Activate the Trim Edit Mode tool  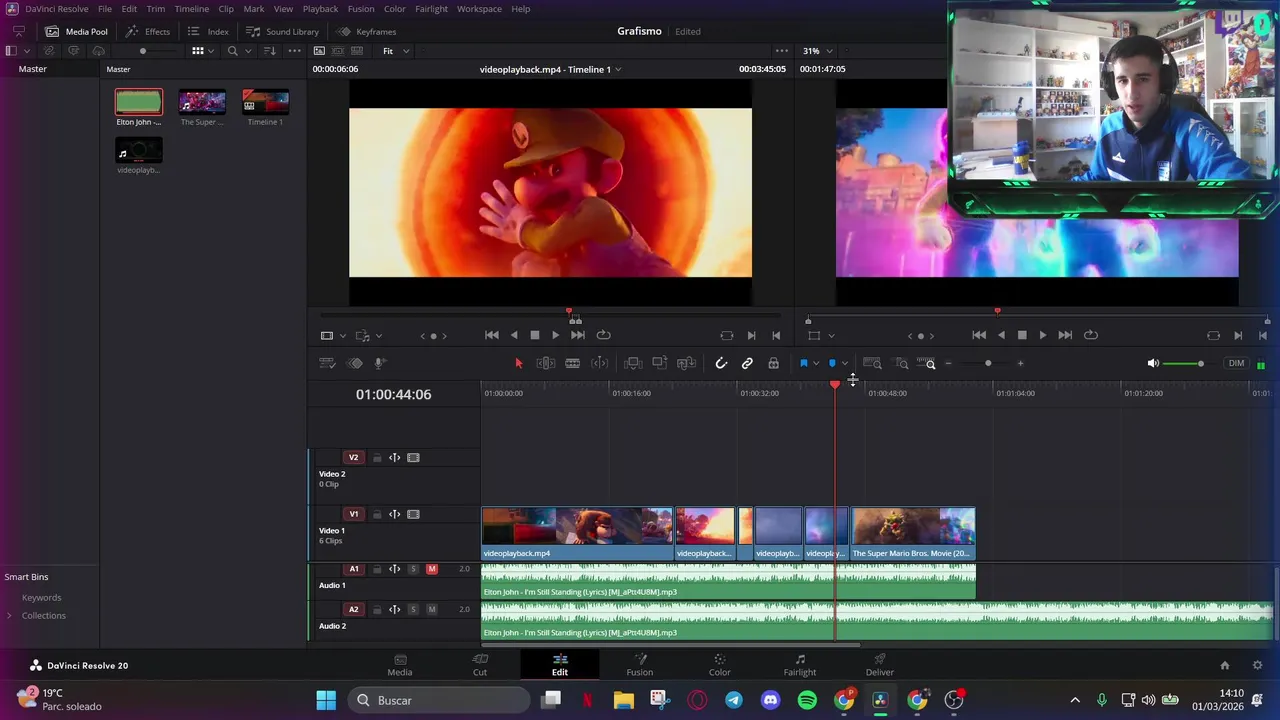tap(546, 363)
